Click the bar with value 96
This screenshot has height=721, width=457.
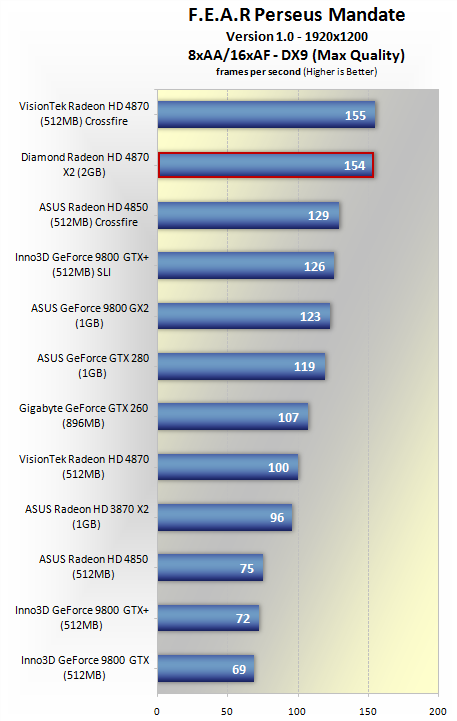coord(225,517)
